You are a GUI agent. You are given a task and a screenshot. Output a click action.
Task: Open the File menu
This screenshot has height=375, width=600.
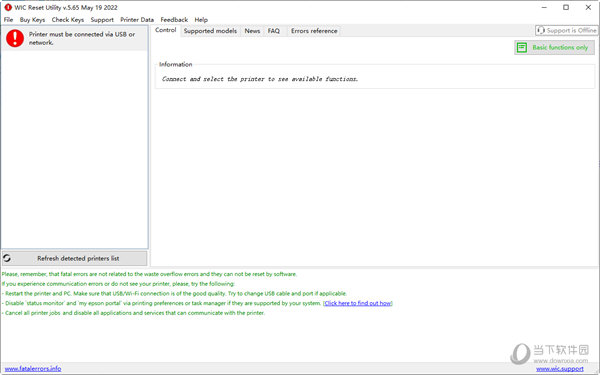click(8, 20)
